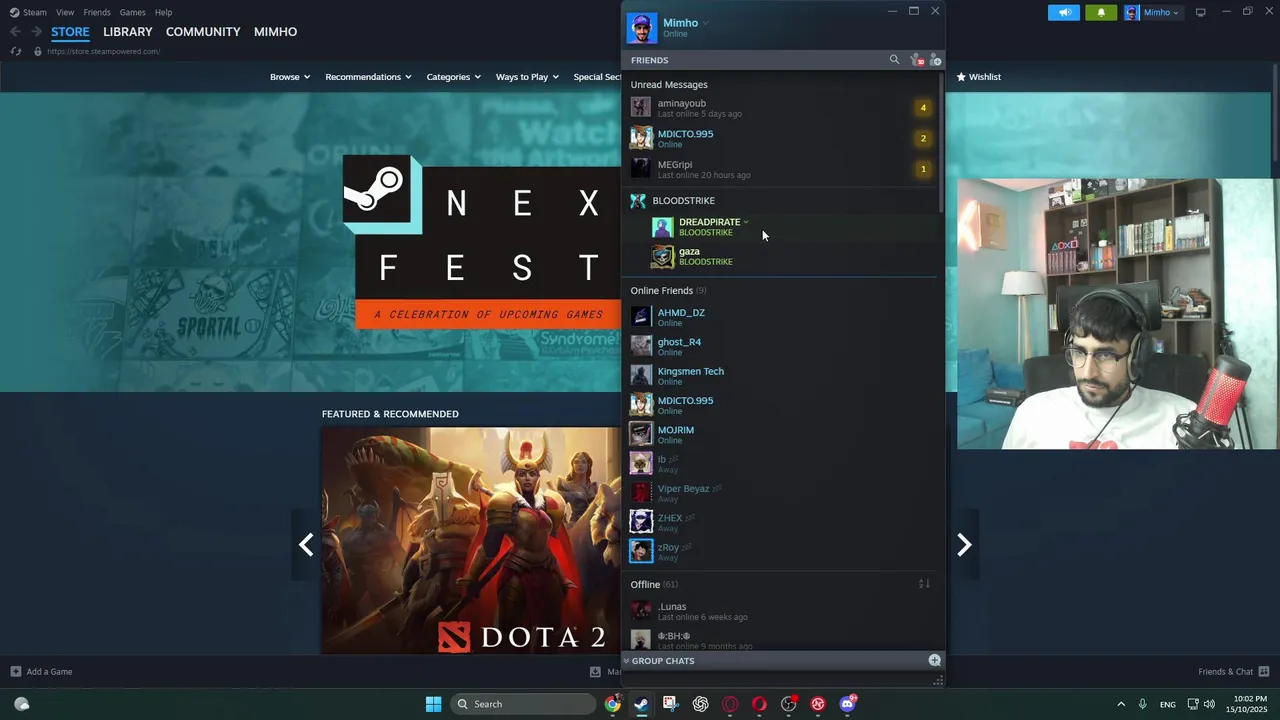Open the Games menu
The height and width of the screenshot is (720, 1280).
tap(132, 12)
